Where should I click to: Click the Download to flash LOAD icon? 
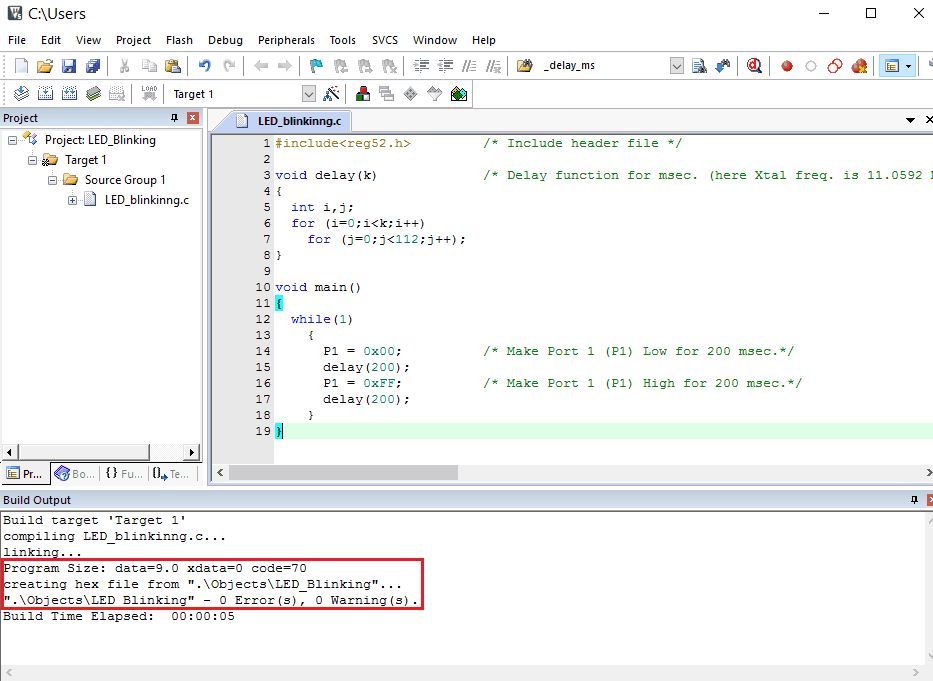point(149,94)
